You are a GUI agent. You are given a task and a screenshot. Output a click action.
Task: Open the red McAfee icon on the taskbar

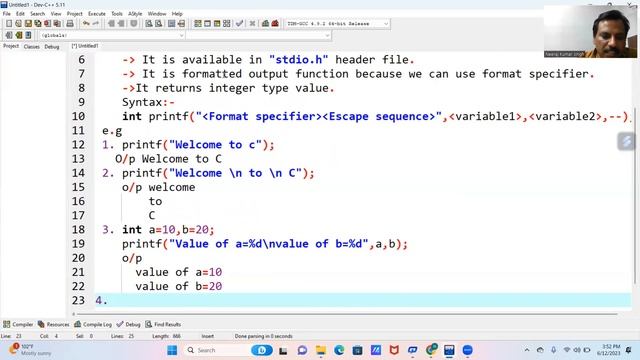(394, 350)
